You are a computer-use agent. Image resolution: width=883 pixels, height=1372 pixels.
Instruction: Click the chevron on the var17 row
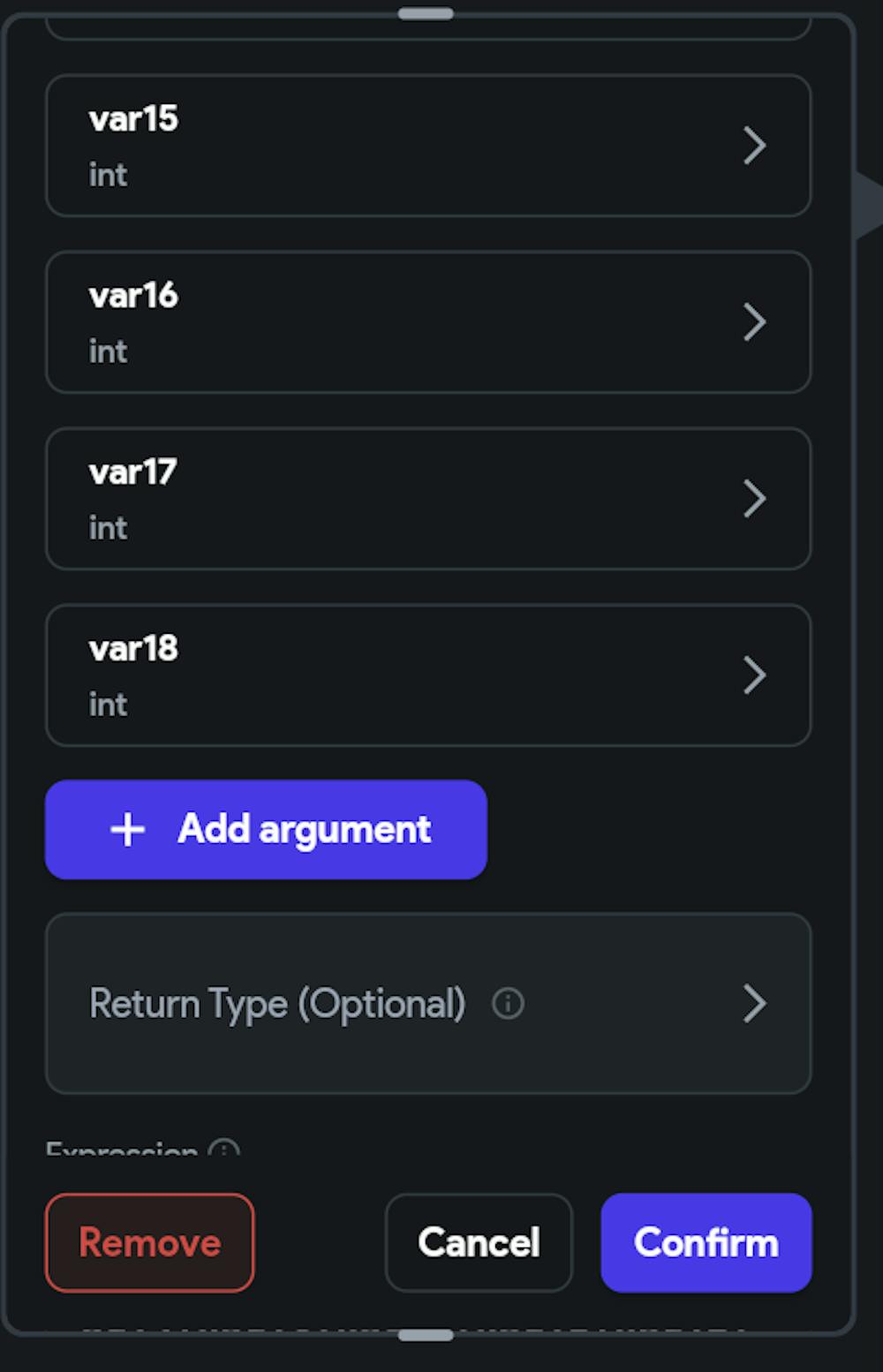pyautogui.click(x=754, y=499)
